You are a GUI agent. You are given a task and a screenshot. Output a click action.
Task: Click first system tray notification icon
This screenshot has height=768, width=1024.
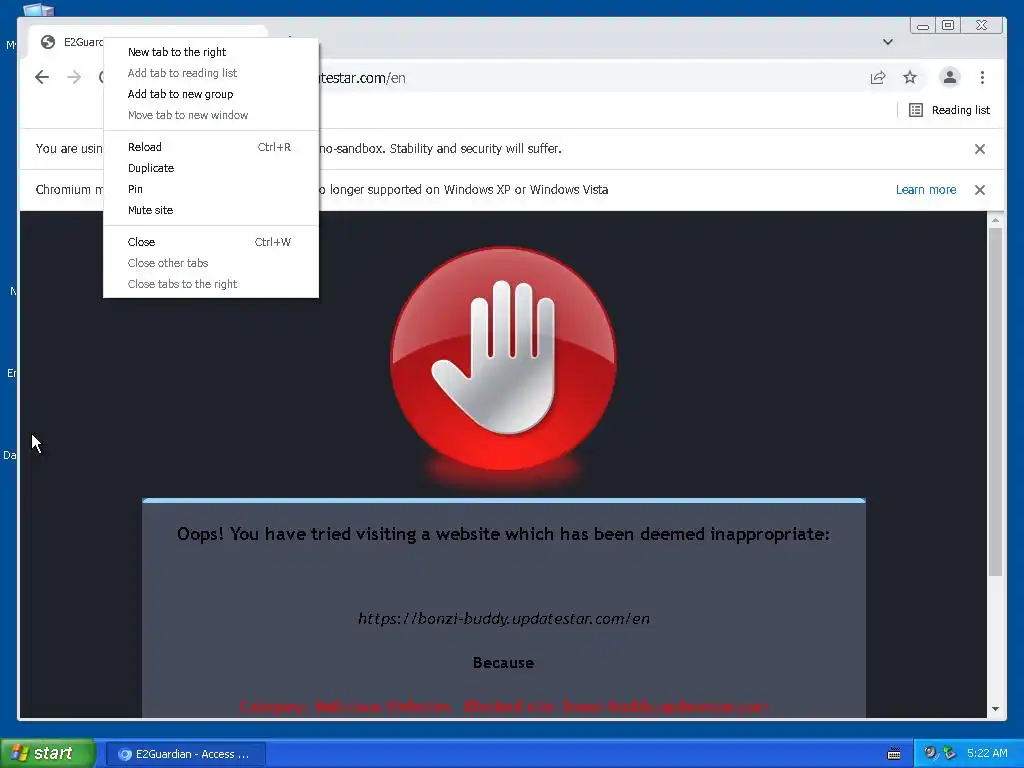(930, 753)
